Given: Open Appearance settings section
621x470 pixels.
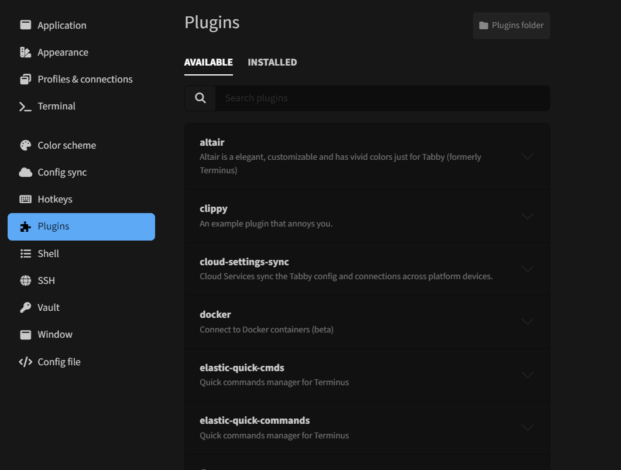Looking at the screenshot, I should coord(63,52).
